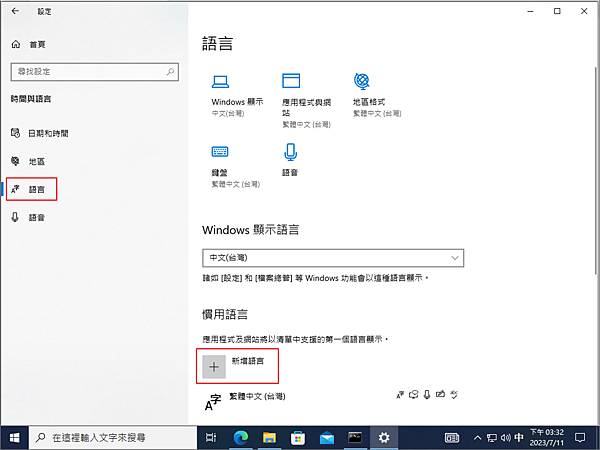Viewport: 600px width, 450px height.
Task: Click the handwriting icon for 繁體中文
Action: [x=440, y=394]
